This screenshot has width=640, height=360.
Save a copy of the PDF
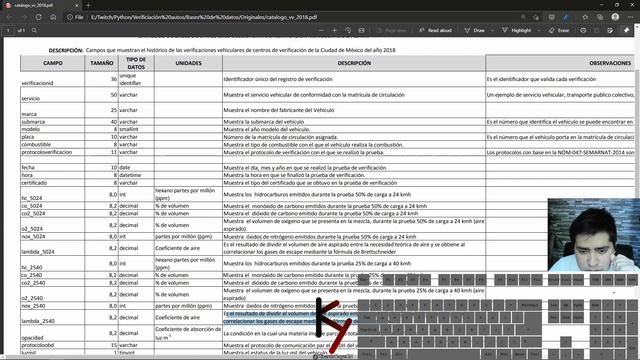click(x=597, y=30)
